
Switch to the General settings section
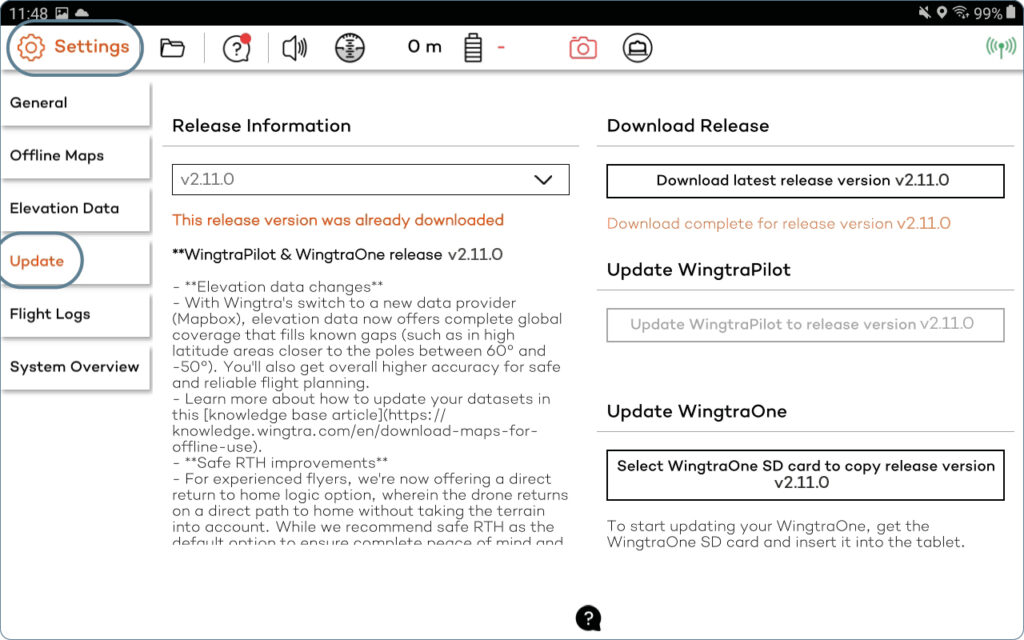click(x=40, y=102)
